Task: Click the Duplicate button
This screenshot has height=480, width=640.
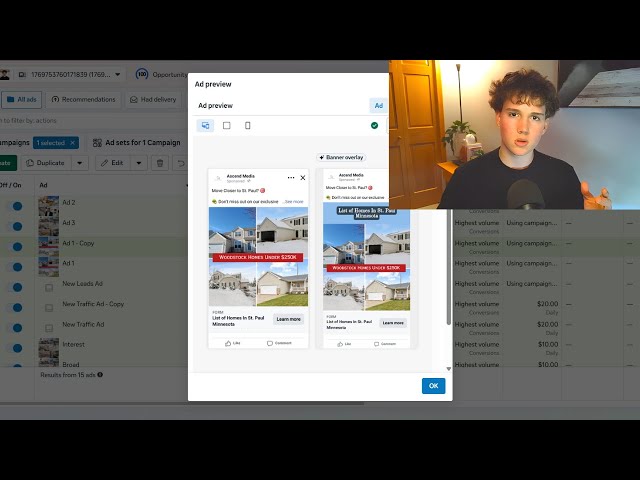Action: (46, 163)
